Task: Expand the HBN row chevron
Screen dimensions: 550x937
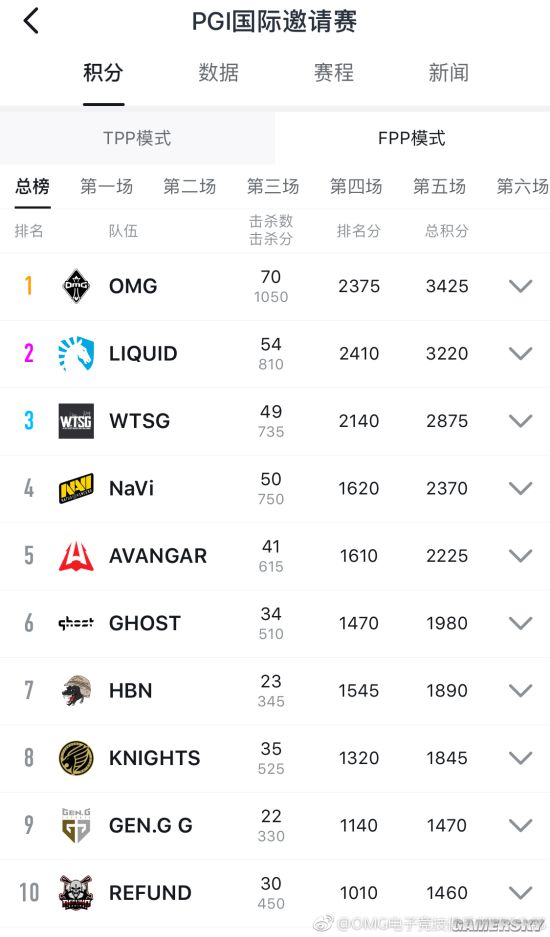Action: point(521,691)
